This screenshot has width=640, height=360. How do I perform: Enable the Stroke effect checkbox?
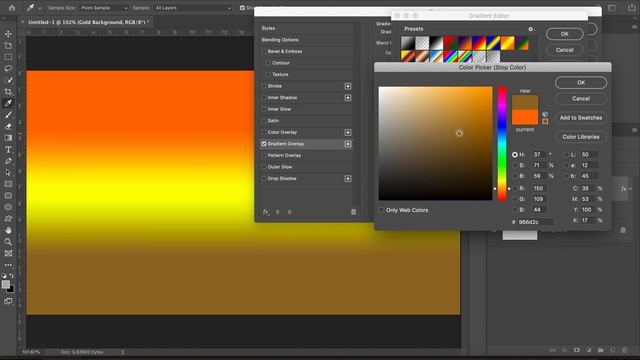pos(264,86)
